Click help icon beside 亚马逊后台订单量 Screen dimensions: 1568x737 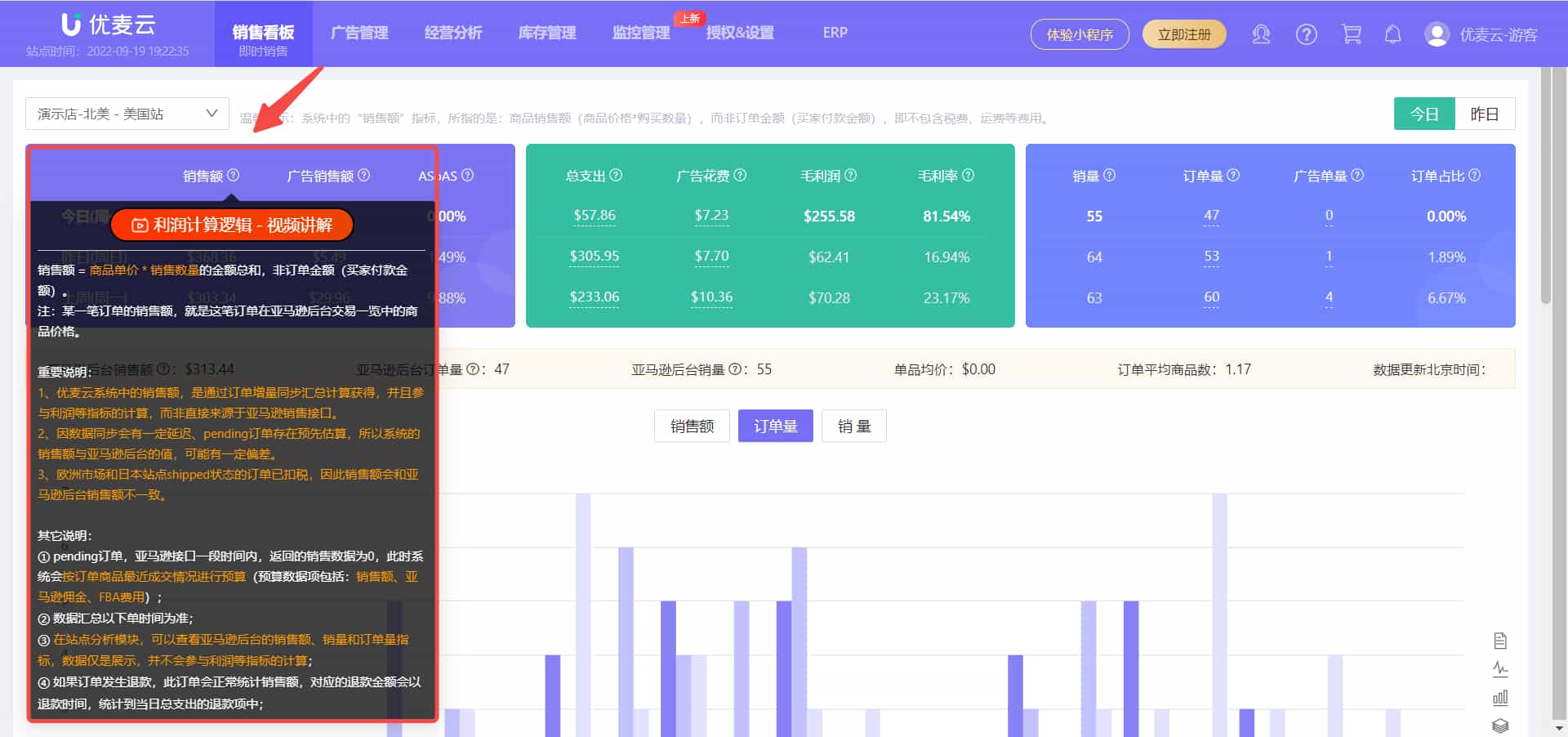(x=473, y=369)
